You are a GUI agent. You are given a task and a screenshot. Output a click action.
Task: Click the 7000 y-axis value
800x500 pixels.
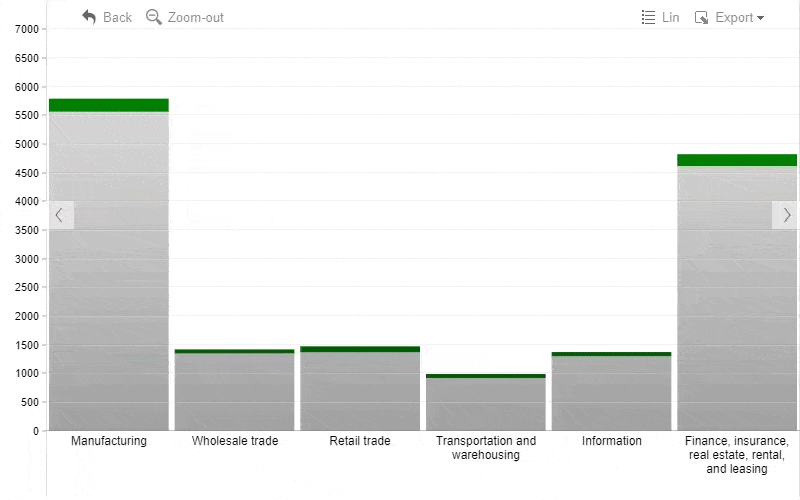coord(27,29)
